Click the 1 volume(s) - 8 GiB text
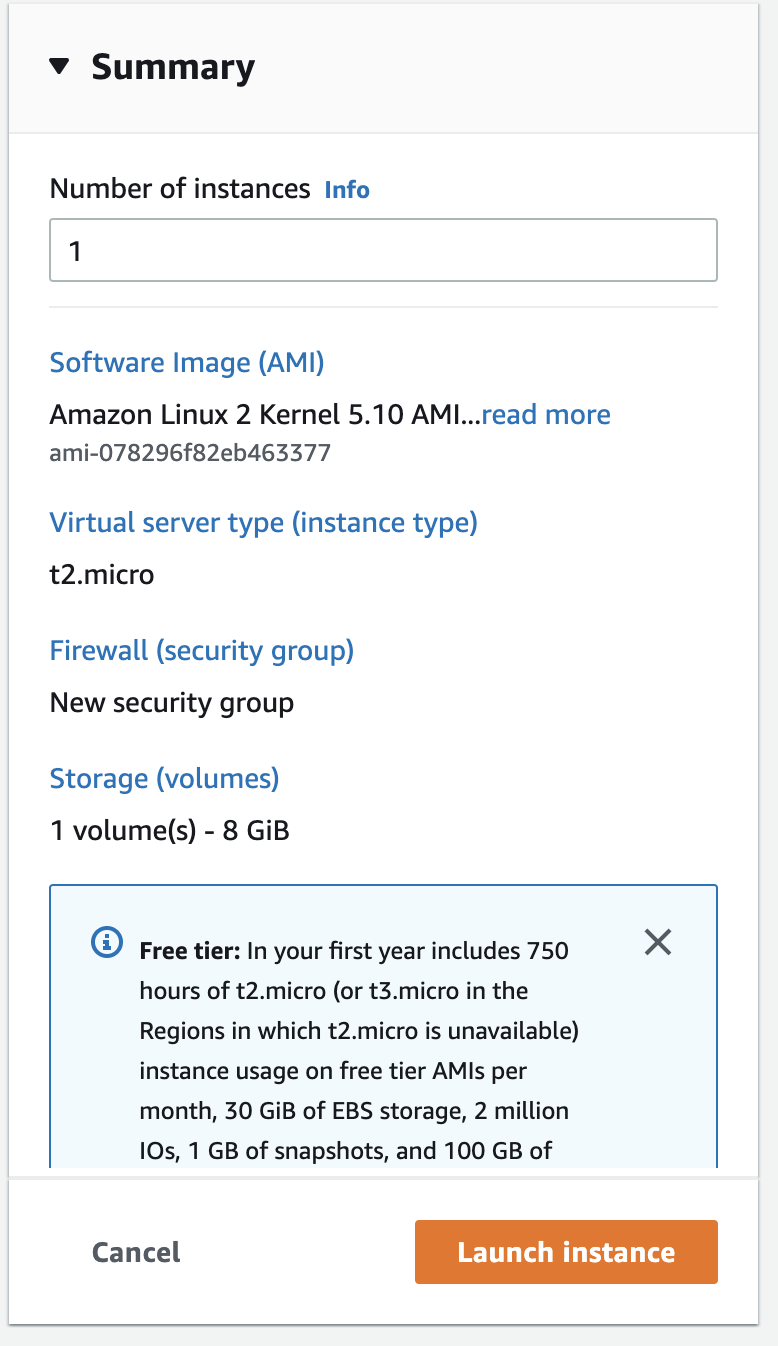Viewport: 778px width, 1346px height. pyautogui.click(x=170, y=830)
